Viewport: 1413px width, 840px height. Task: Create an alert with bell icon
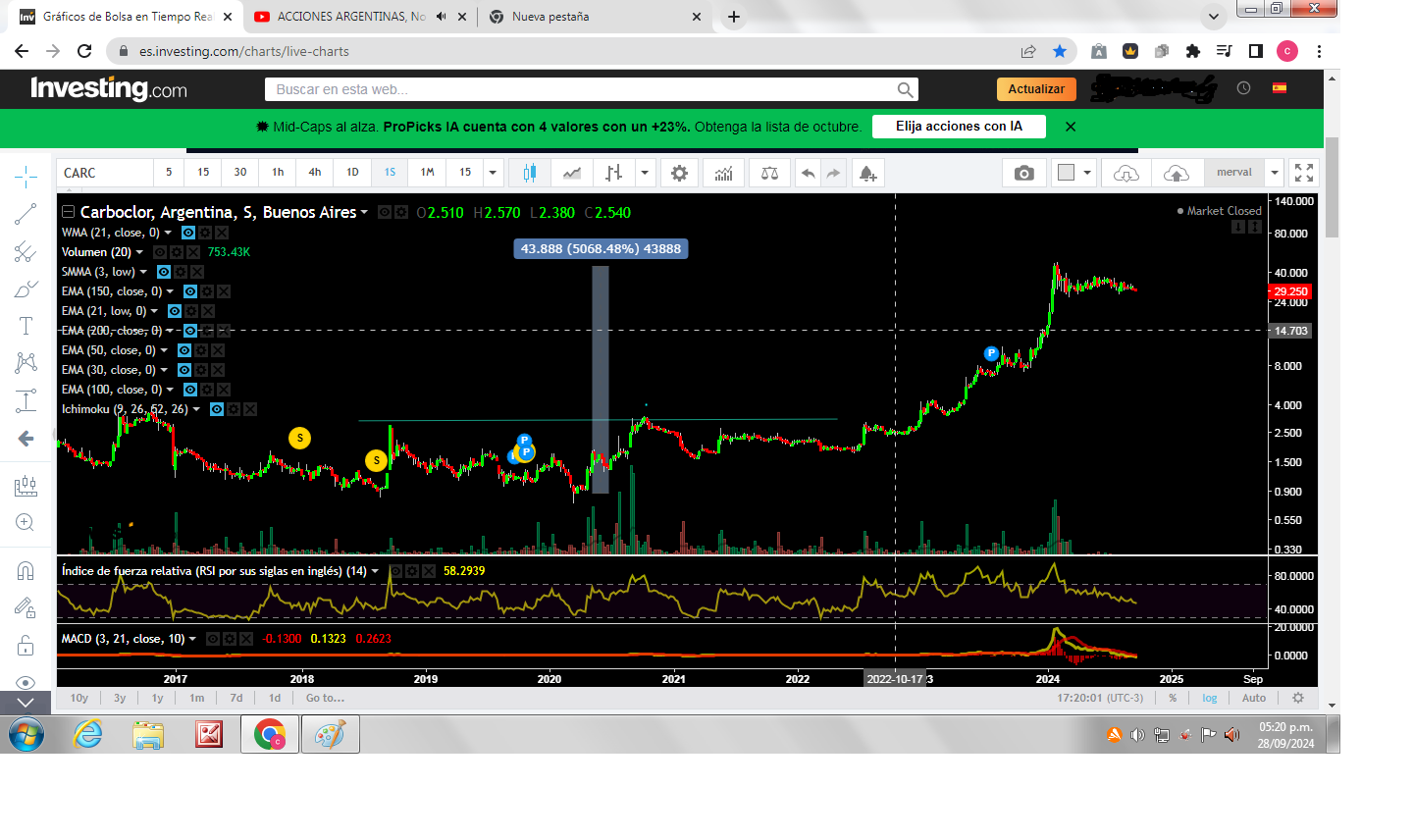click(867, 174)
